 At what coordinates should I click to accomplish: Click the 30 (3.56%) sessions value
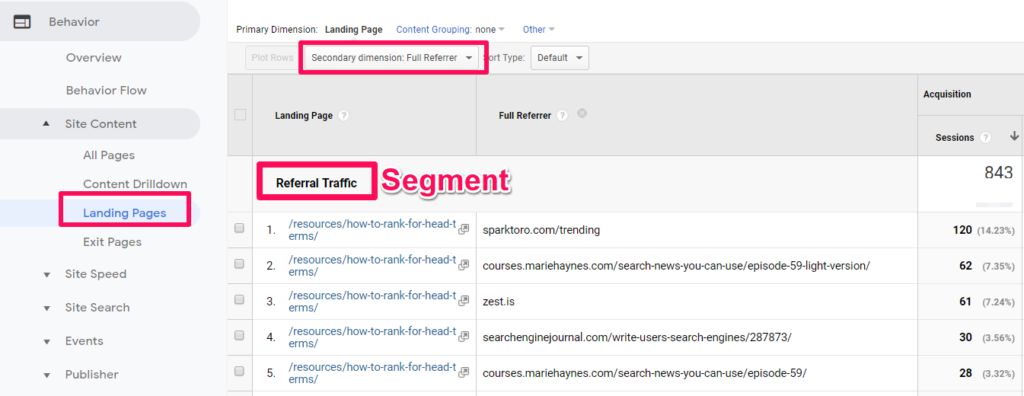click(988, 337)
